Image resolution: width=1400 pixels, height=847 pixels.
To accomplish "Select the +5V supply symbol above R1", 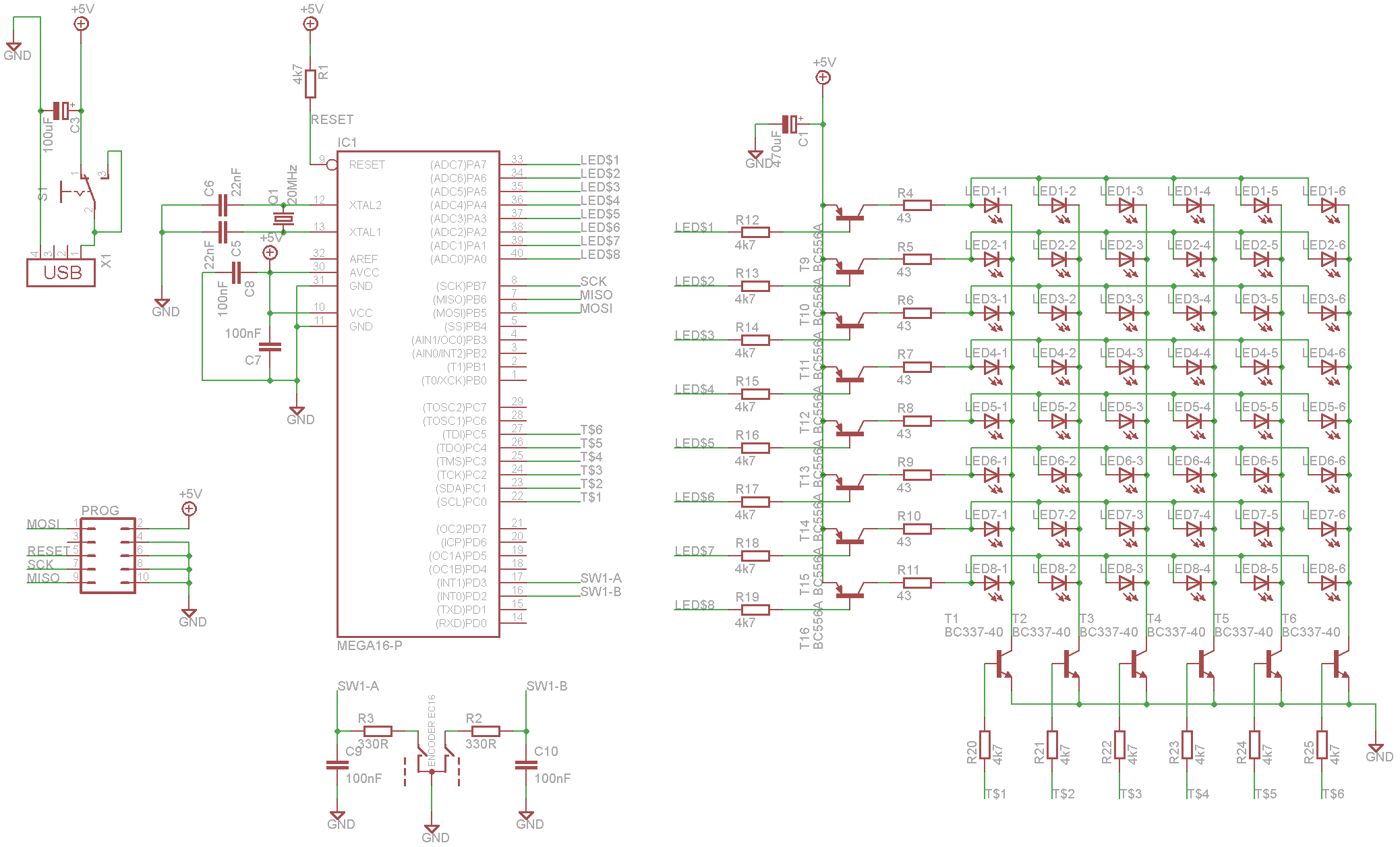I will pos(310,22).
